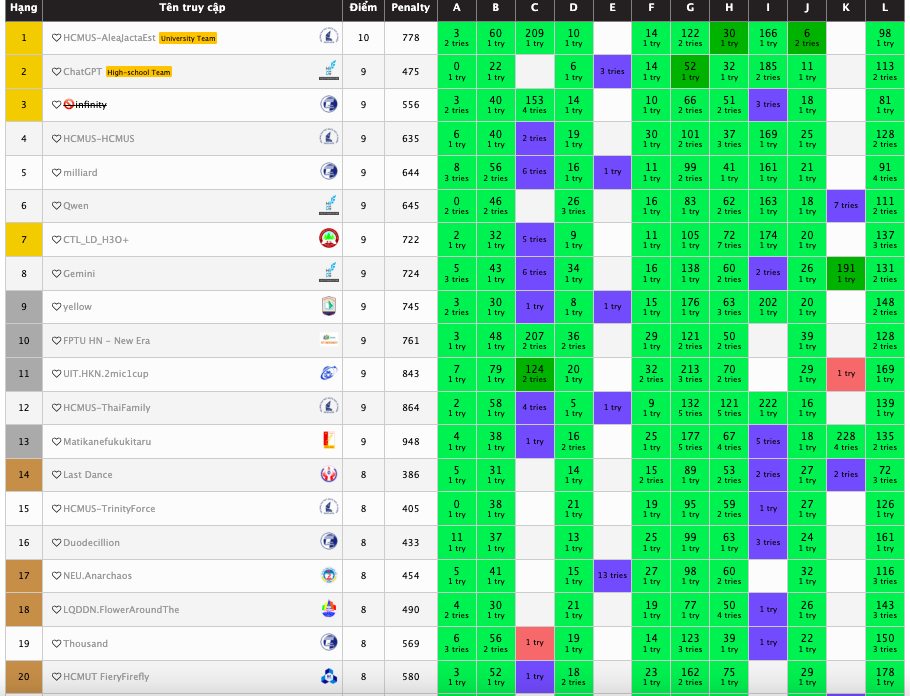Image resolution: width=910 pixels, height=696 pixels.
Task: Toggle favorite heart for Last Dance
Action: point(57,475)
